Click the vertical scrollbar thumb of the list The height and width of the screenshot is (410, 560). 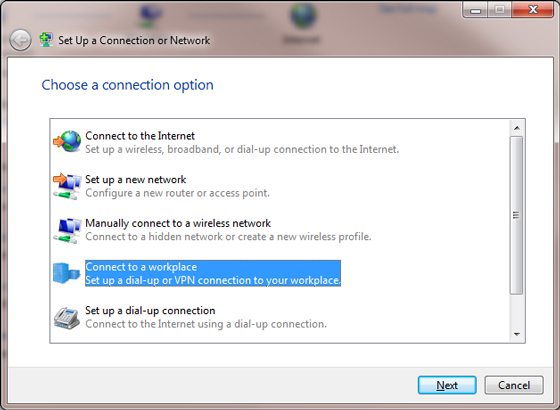516,215
